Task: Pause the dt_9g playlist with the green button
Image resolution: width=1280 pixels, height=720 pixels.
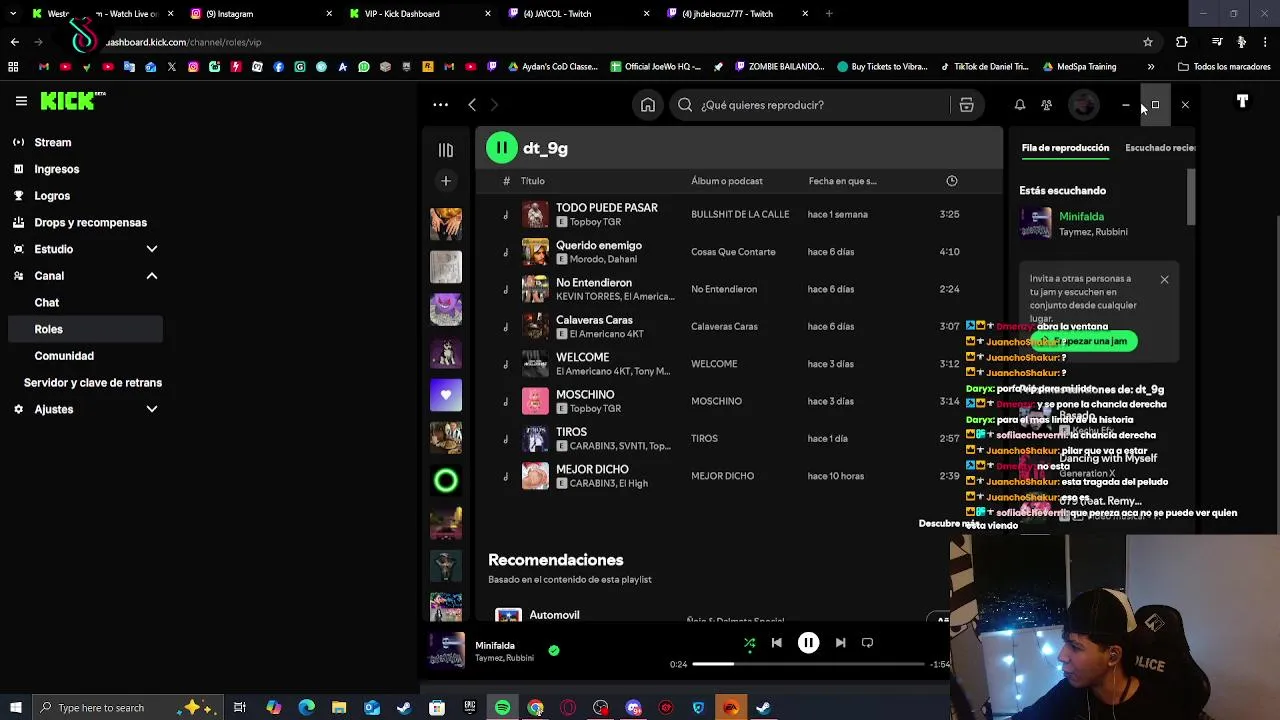Action: click(502, 148)
